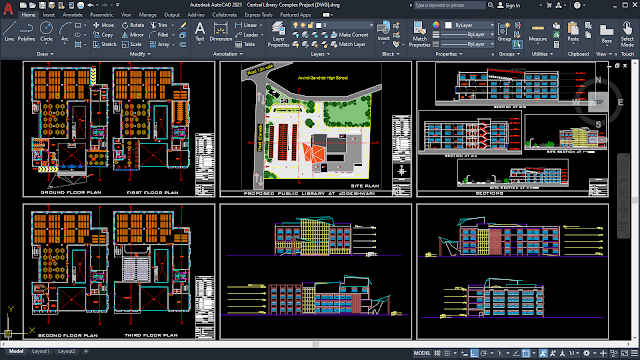Choose the Move command

tap(104, 25)
